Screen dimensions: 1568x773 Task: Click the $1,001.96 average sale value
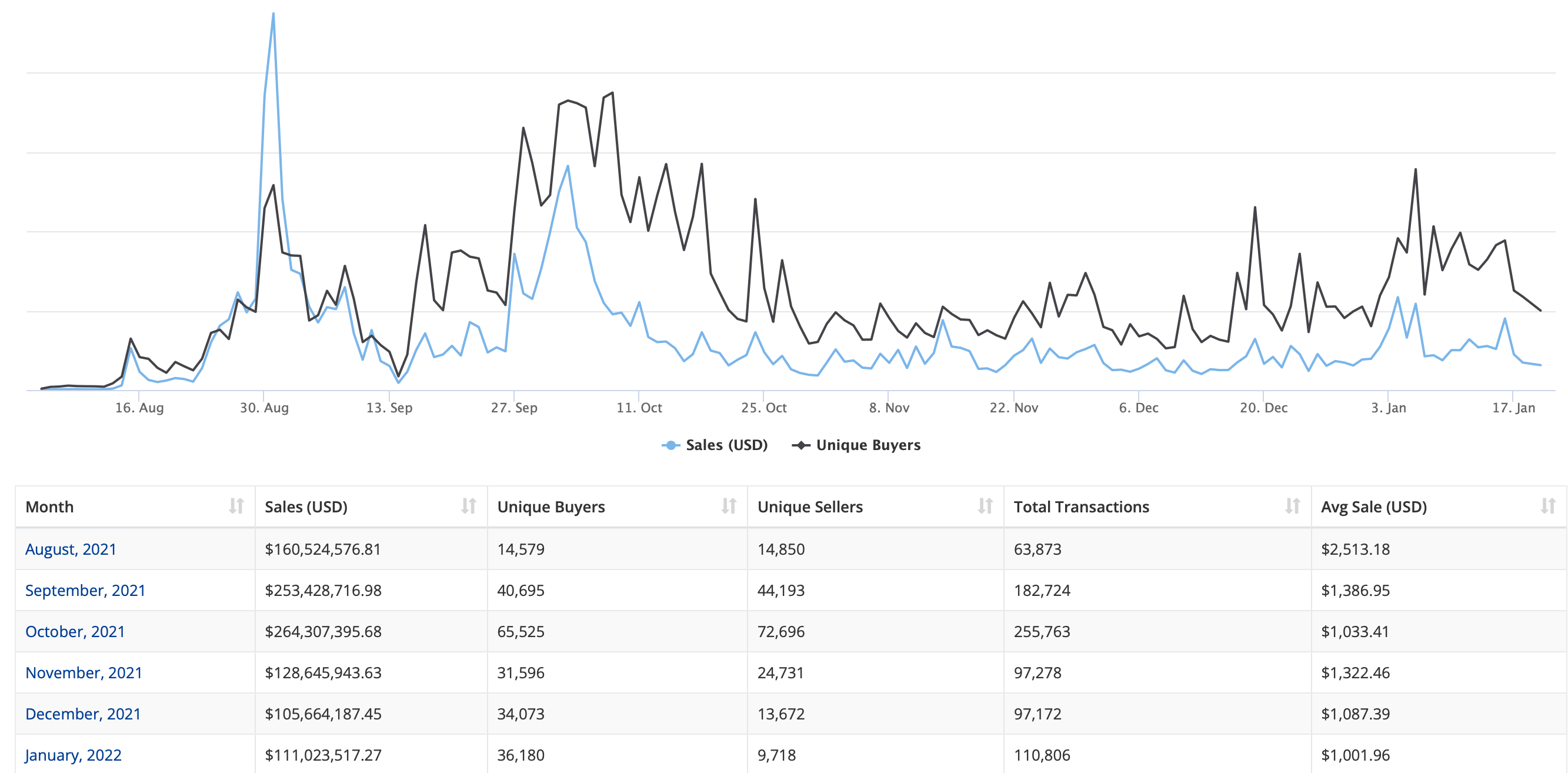point(1356,755)
